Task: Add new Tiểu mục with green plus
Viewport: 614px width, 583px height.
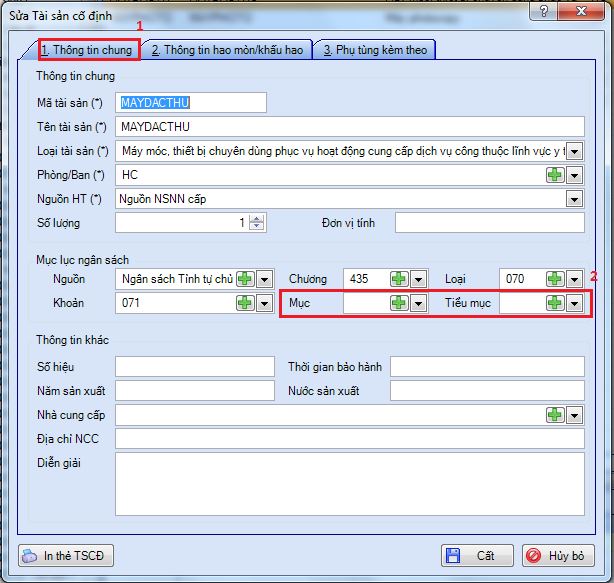Action: [x=555, y=303]
